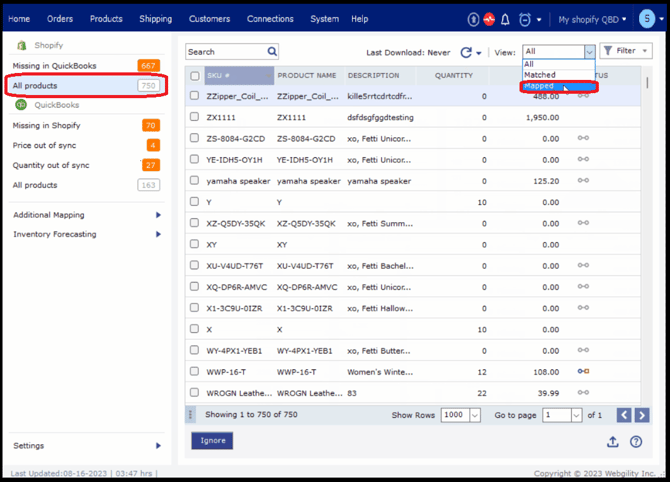The height and width of the screenshot is (482, 670).
Task: Open the help question mark icon
Action: (636, 441)
